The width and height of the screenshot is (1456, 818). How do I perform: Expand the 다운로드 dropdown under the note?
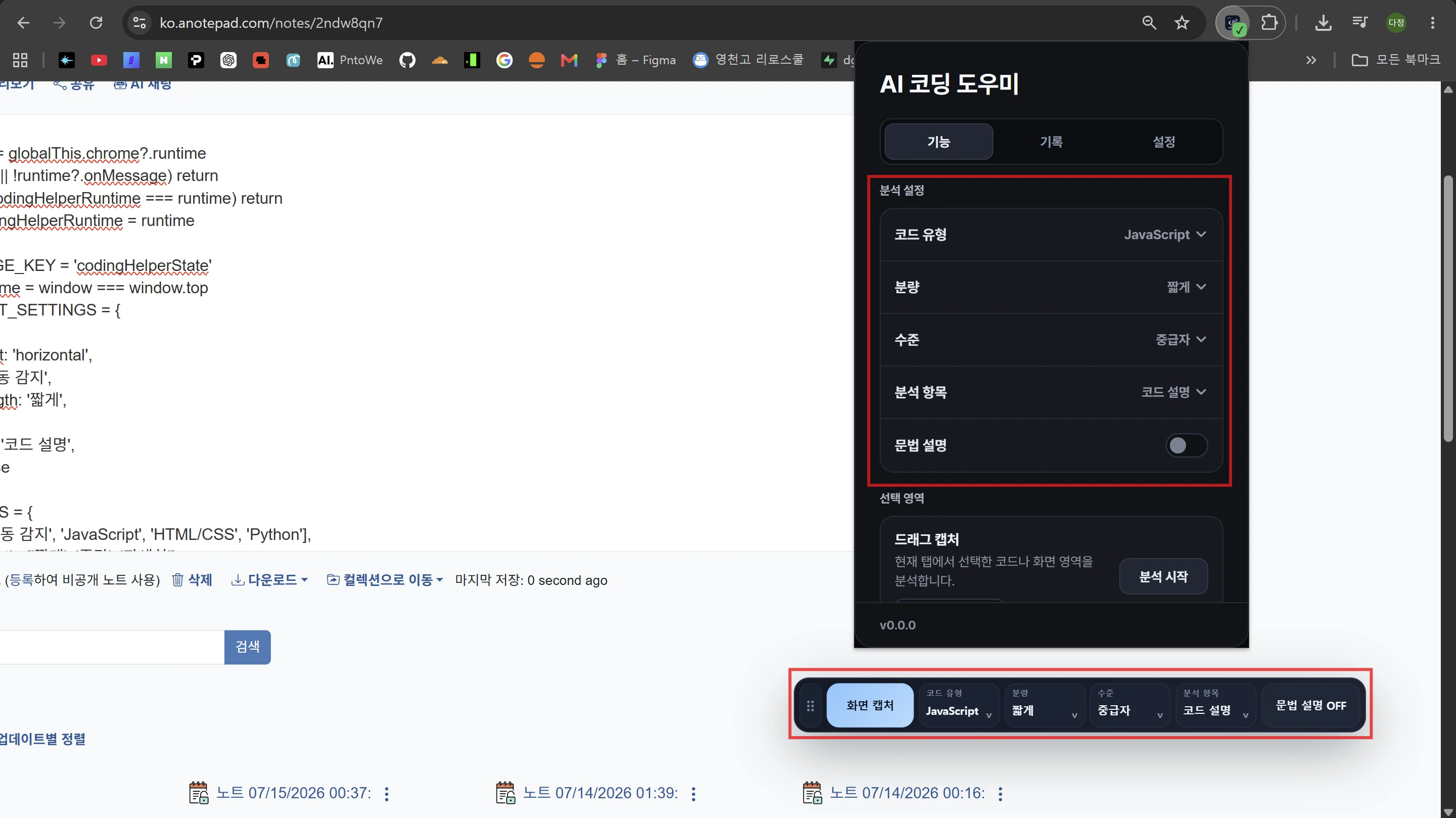pyautogui.click(x=269, y=580)
